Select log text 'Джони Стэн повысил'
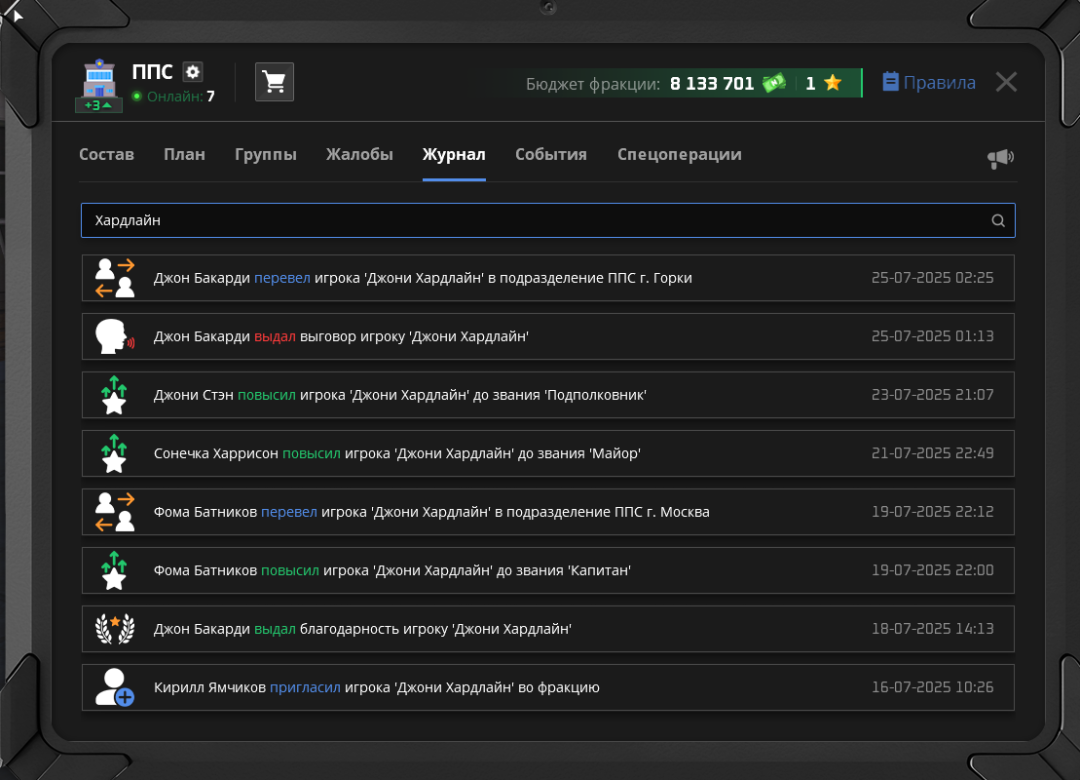The height and width of the screenshot is (780, 1080). [225, 395]
